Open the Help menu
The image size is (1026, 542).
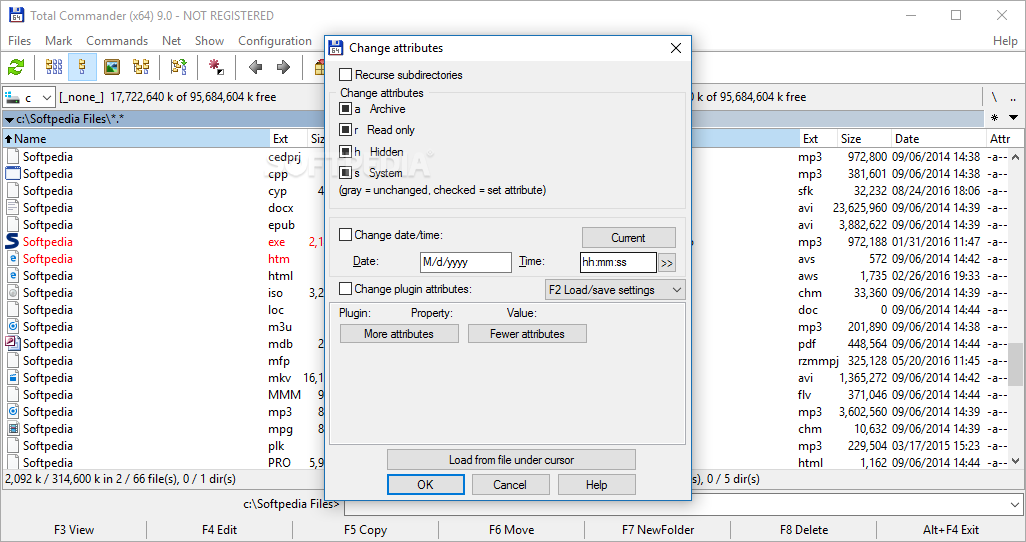click(x=1005, y=41)
